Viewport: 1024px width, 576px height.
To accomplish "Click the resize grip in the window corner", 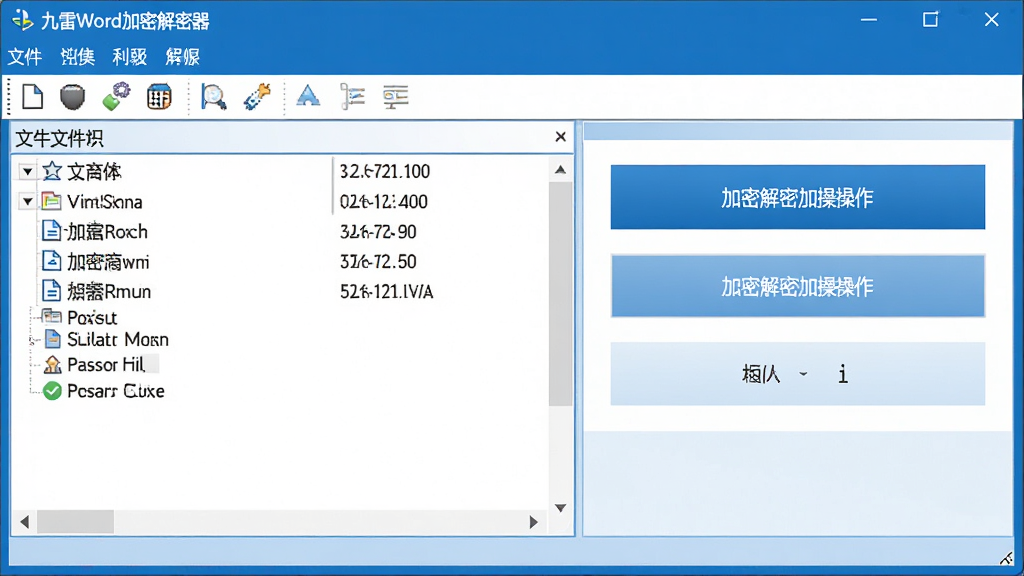I will click(1008, 558).
